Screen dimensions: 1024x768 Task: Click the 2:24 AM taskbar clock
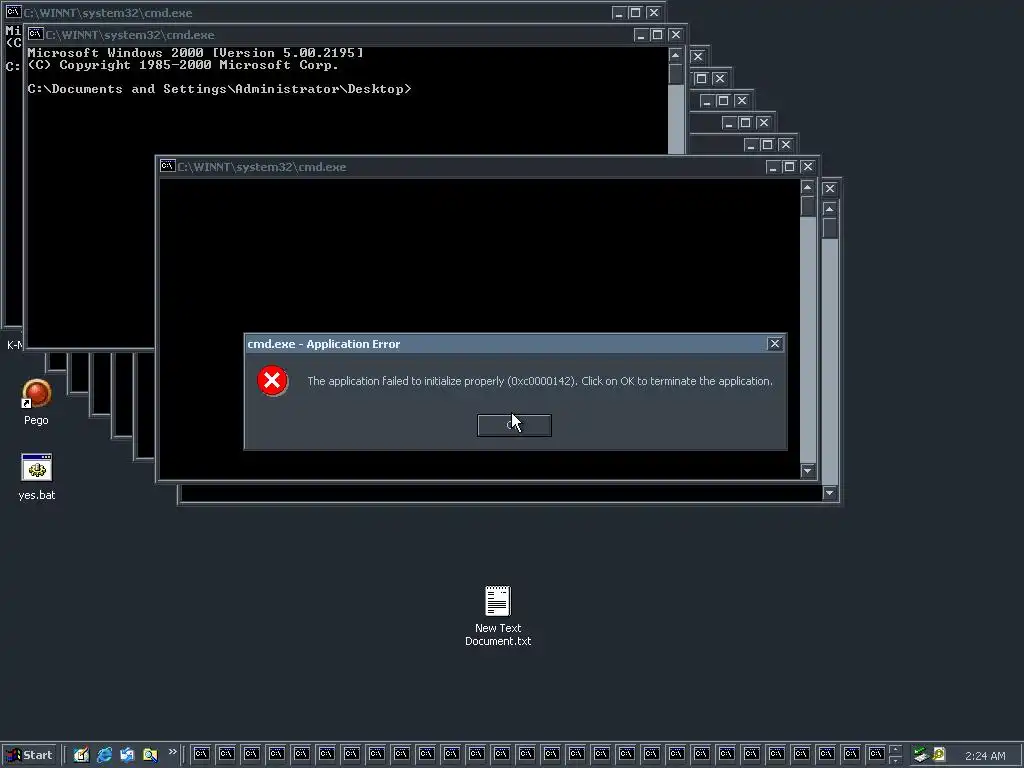pos(985,756)
